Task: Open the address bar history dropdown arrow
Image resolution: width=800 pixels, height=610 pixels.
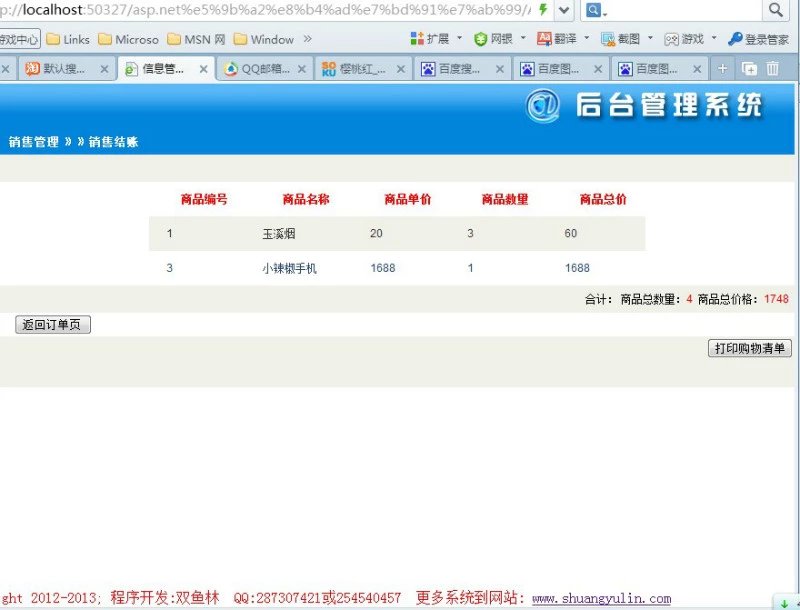Action: coord(564,10)
